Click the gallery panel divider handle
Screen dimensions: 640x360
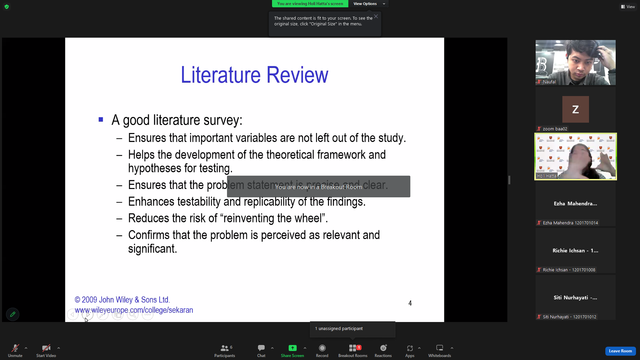(509, 180)
